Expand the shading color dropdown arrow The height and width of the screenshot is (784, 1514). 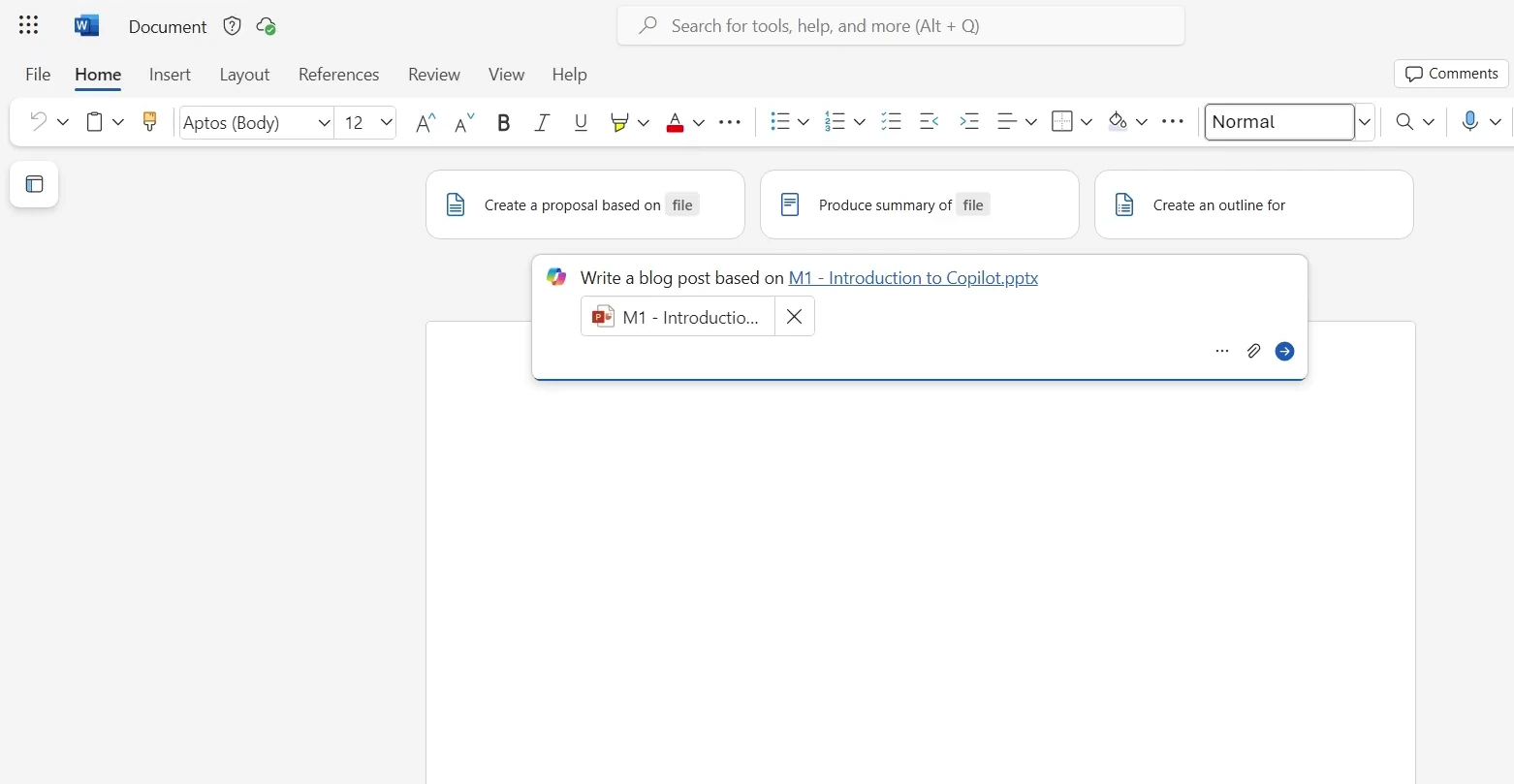[1141, 122]
